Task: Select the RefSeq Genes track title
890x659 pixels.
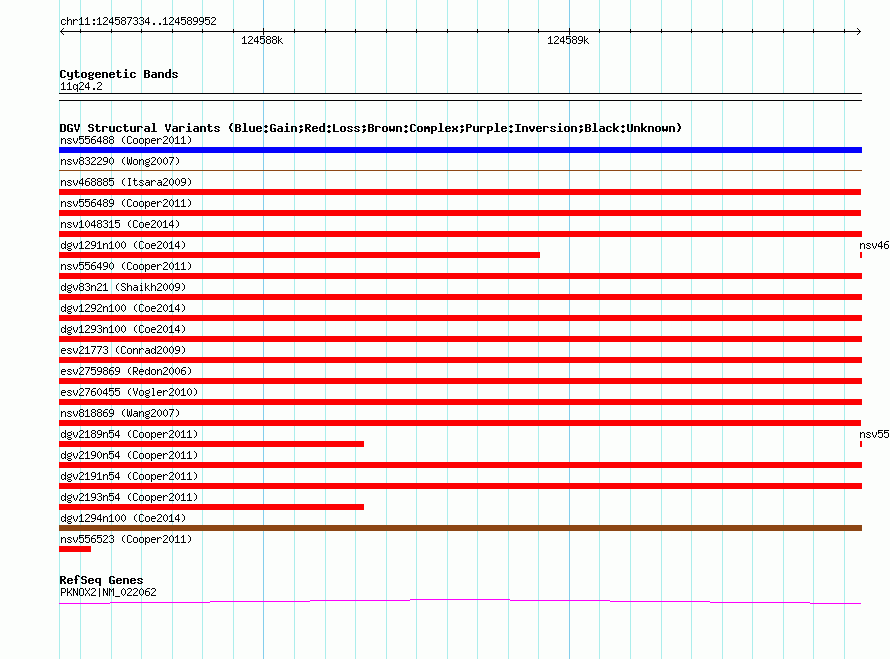Action: point(101,580)
